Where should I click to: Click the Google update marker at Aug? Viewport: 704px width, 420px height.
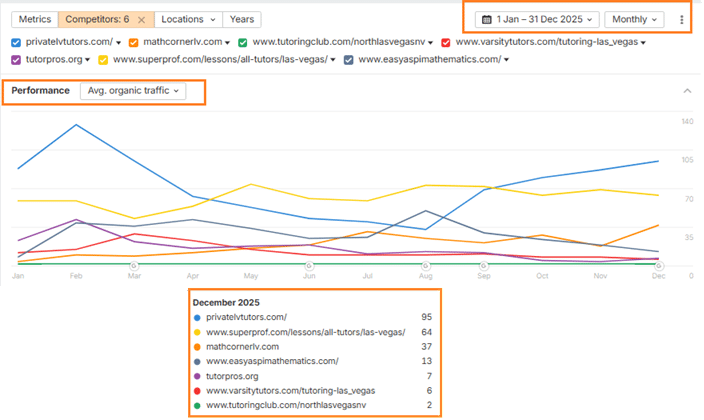(x=426, y=265)
